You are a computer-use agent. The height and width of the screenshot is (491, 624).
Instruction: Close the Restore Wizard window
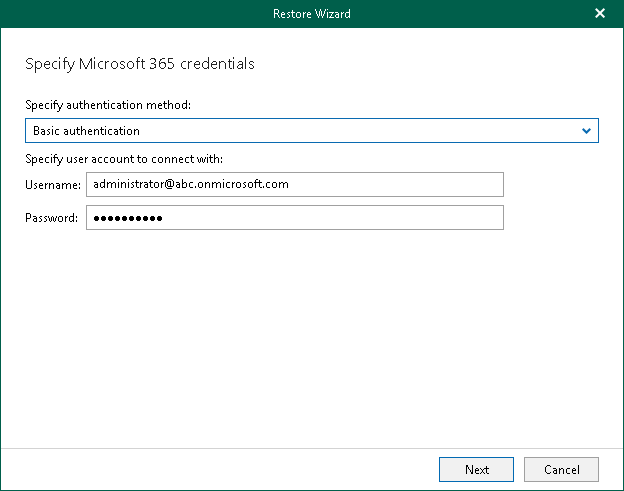tap(600, 14)
